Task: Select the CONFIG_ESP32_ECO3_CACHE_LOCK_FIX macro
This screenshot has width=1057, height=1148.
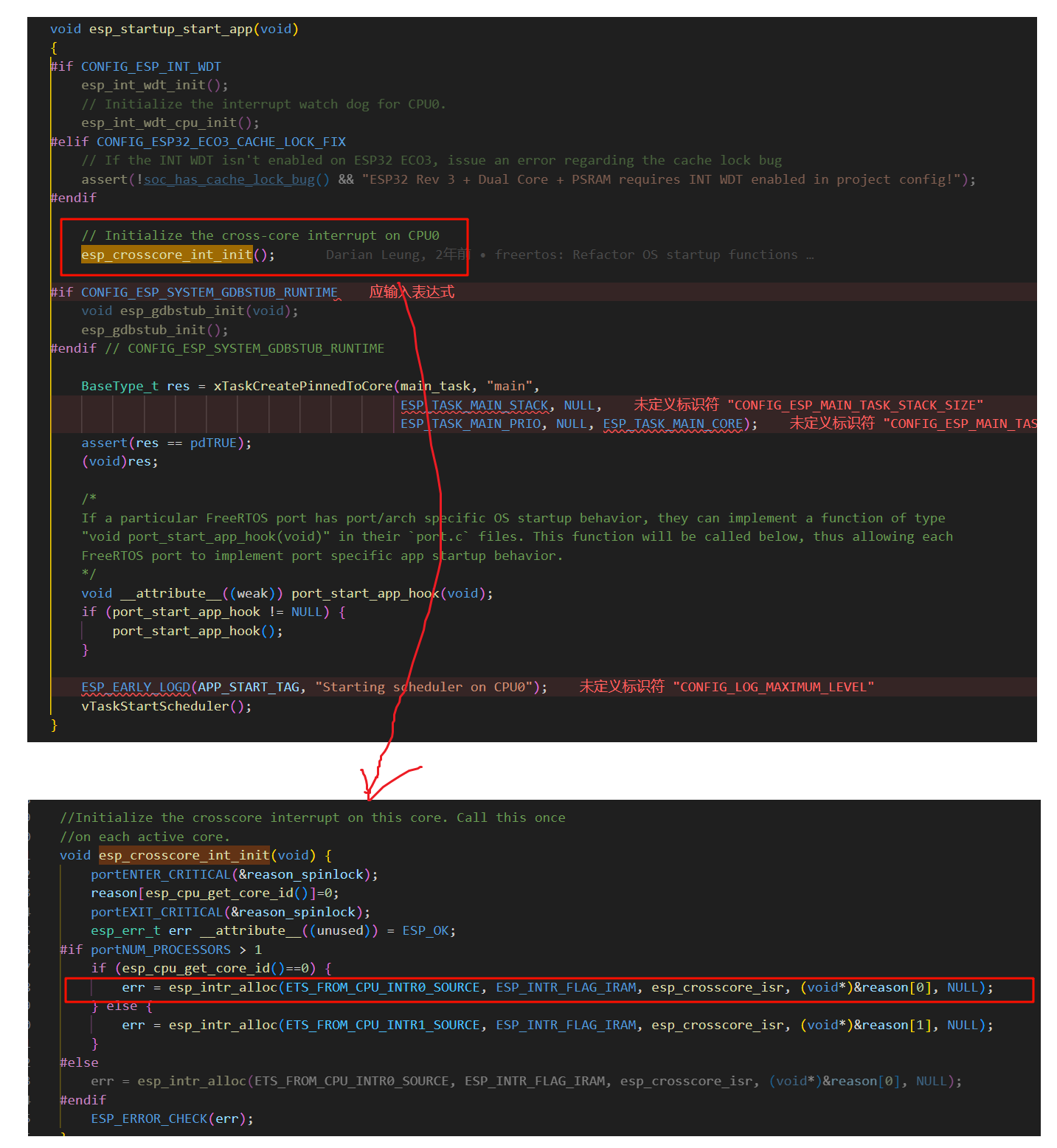Action: [x=221, y=142]
